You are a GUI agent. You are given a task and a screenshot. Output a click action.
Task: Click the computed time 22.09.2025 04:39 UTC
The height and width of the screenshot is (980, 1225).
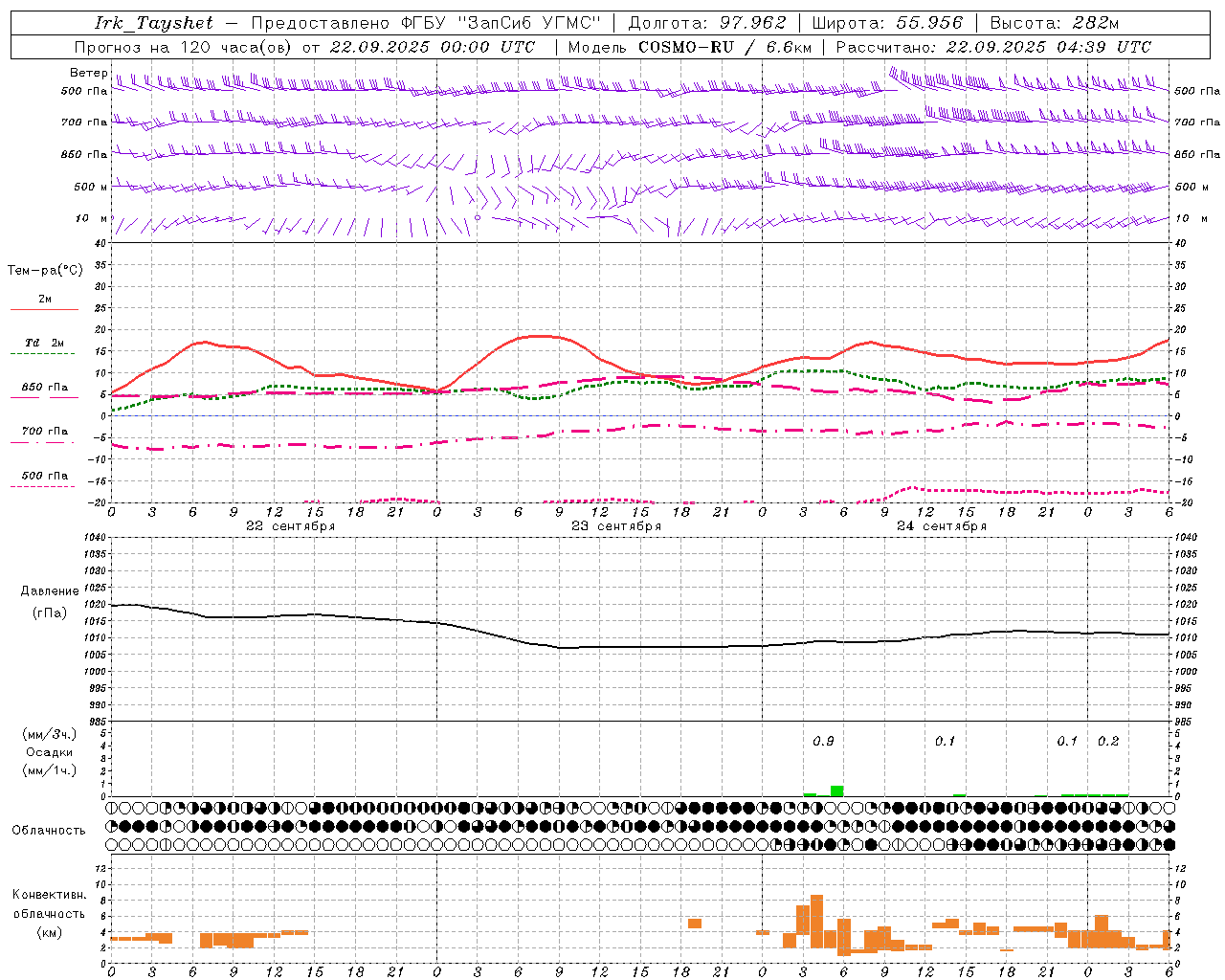[x=1049, y=47]
